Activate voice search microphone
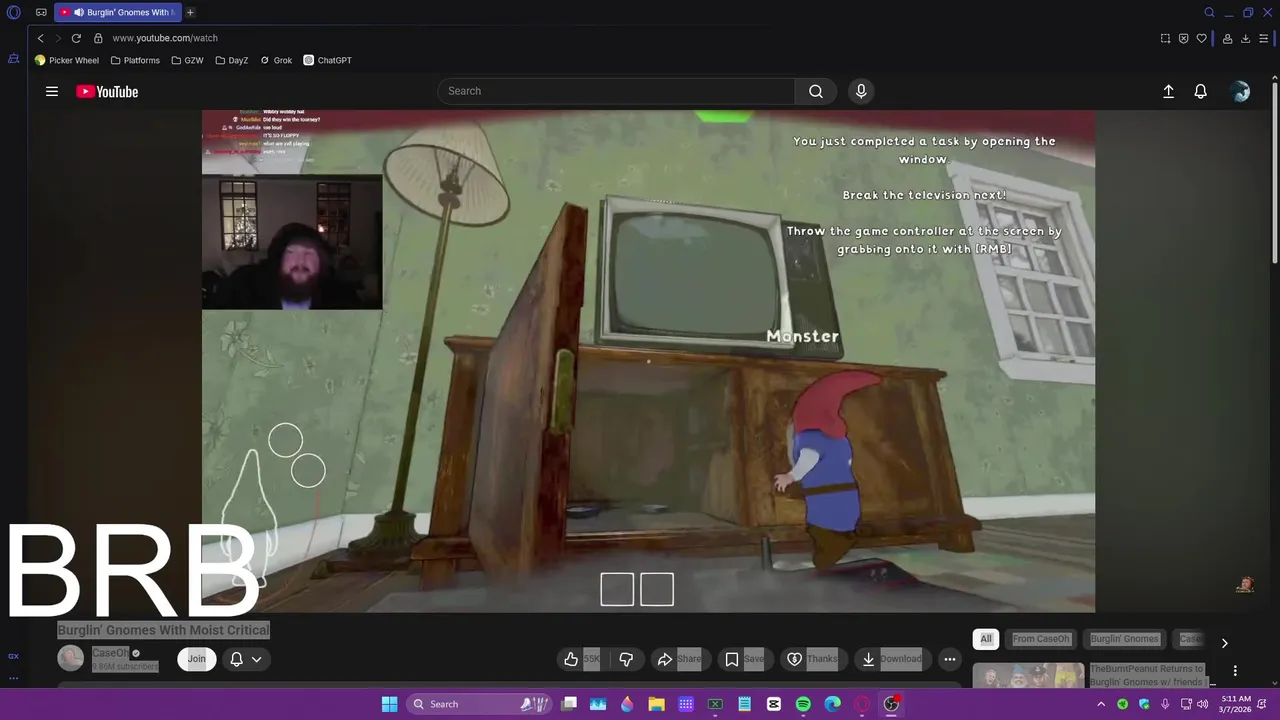 [x=861, y=91]
